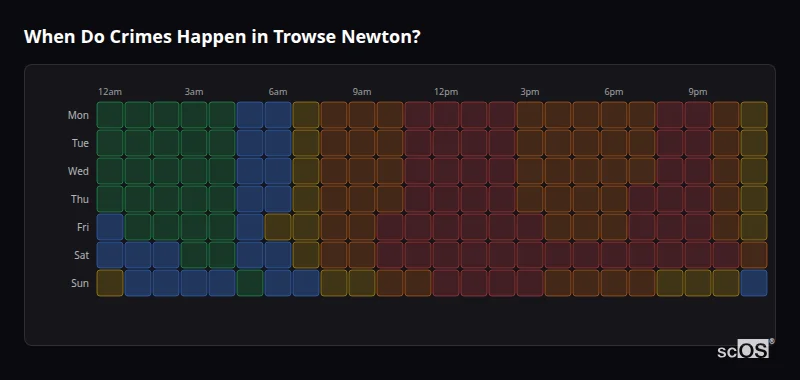
Task: Select the Thursday 6pm heatmap cell
Action: click(614, 199)
